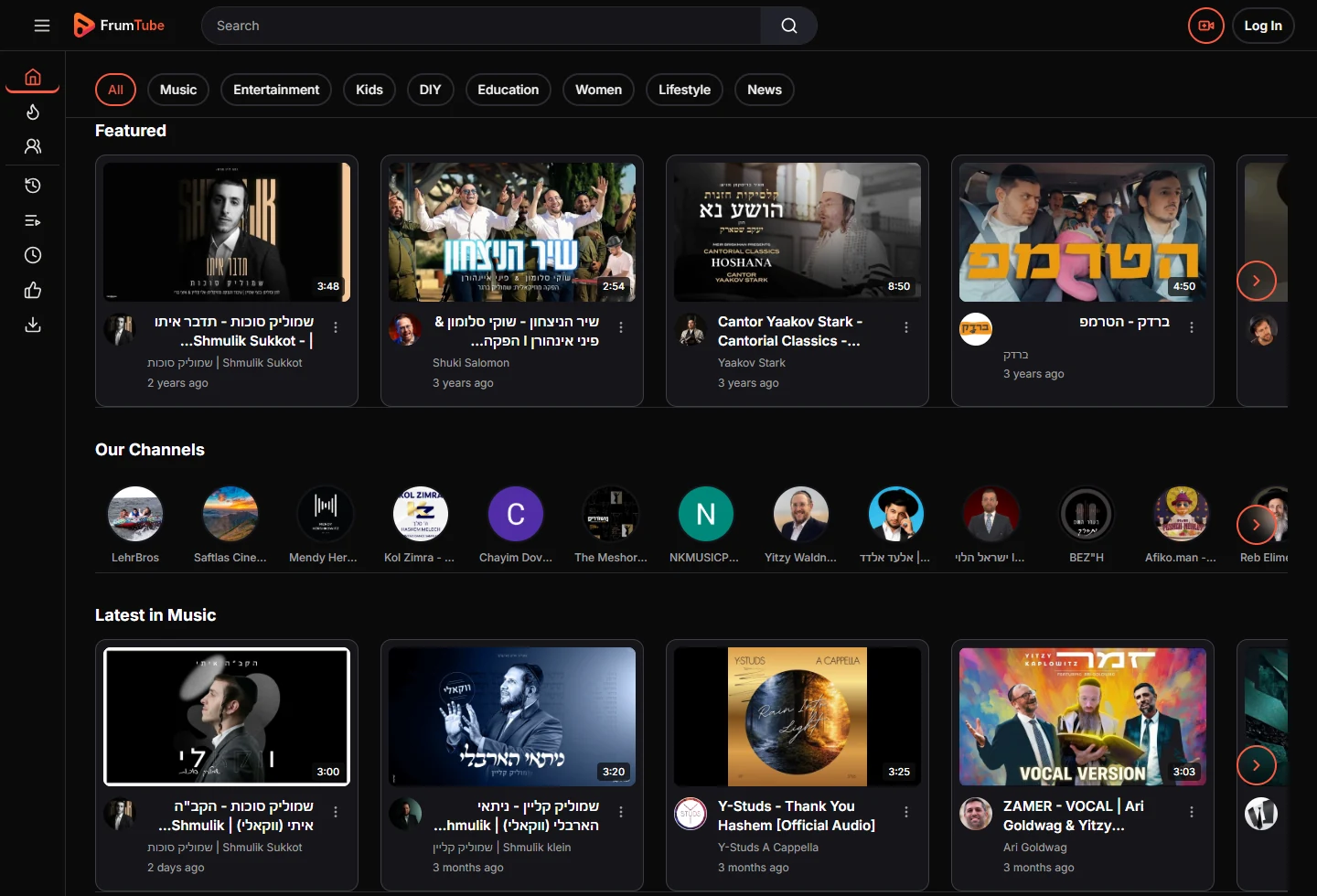Select the Education category filter

point(508,90)
